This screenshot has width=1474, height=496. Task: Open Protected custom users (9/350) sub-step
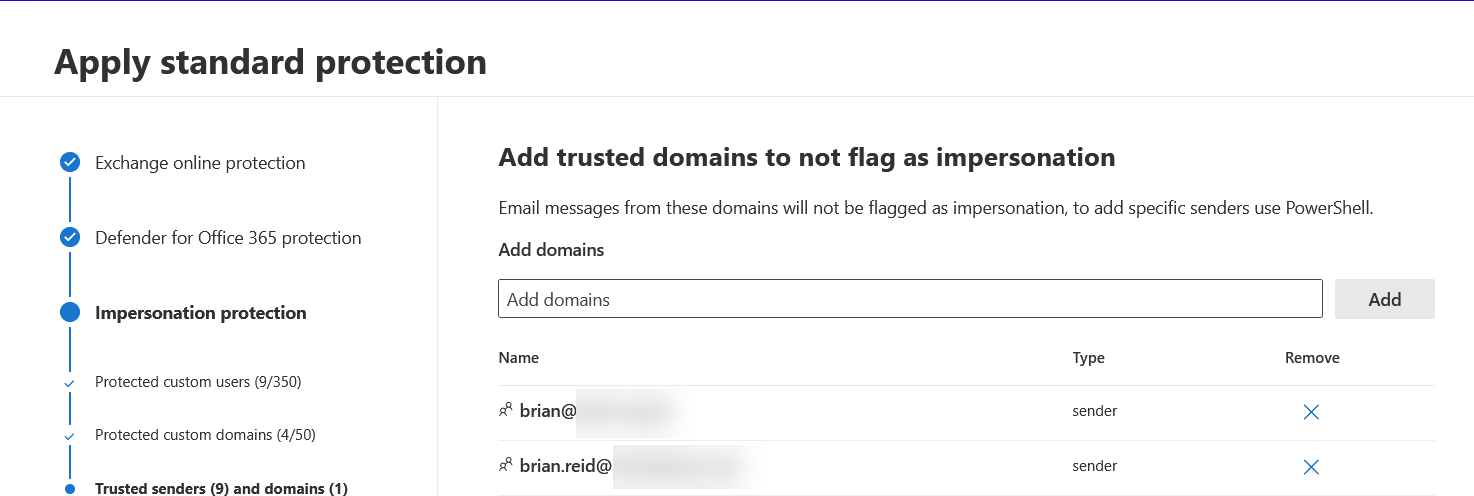(x=198, y=382)
